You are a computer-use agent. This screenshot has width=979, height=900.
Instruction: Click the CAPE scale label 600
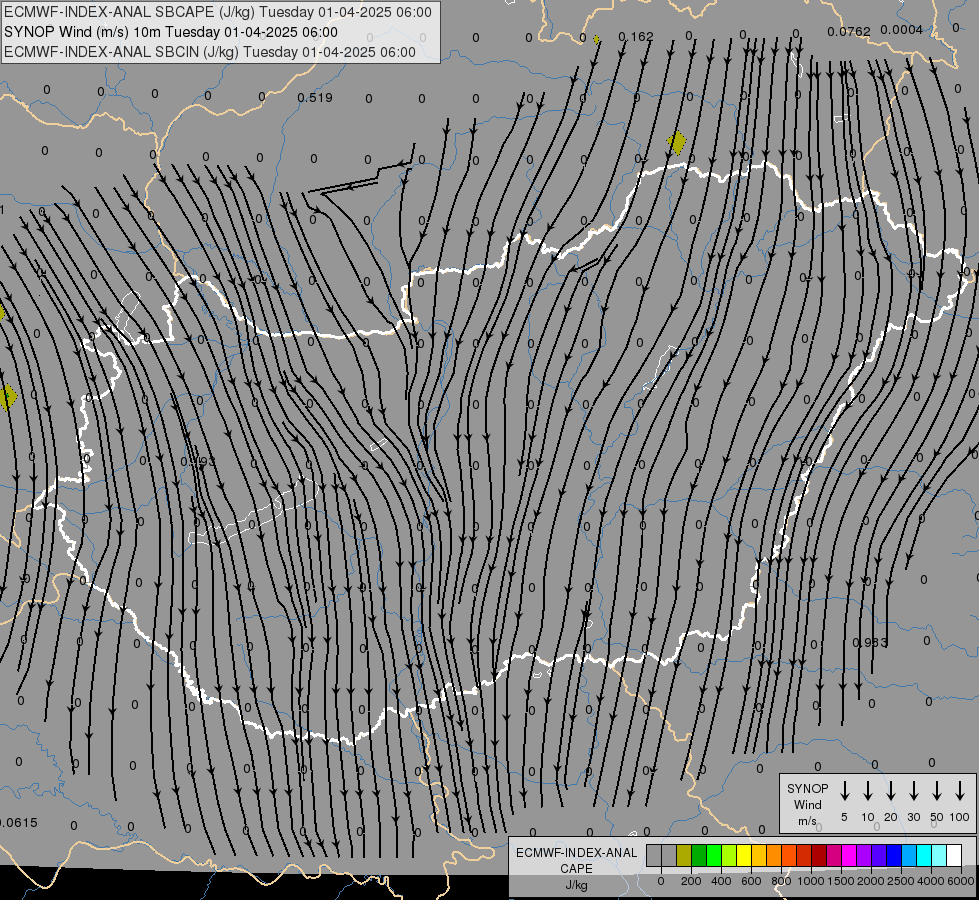[751, 881]
